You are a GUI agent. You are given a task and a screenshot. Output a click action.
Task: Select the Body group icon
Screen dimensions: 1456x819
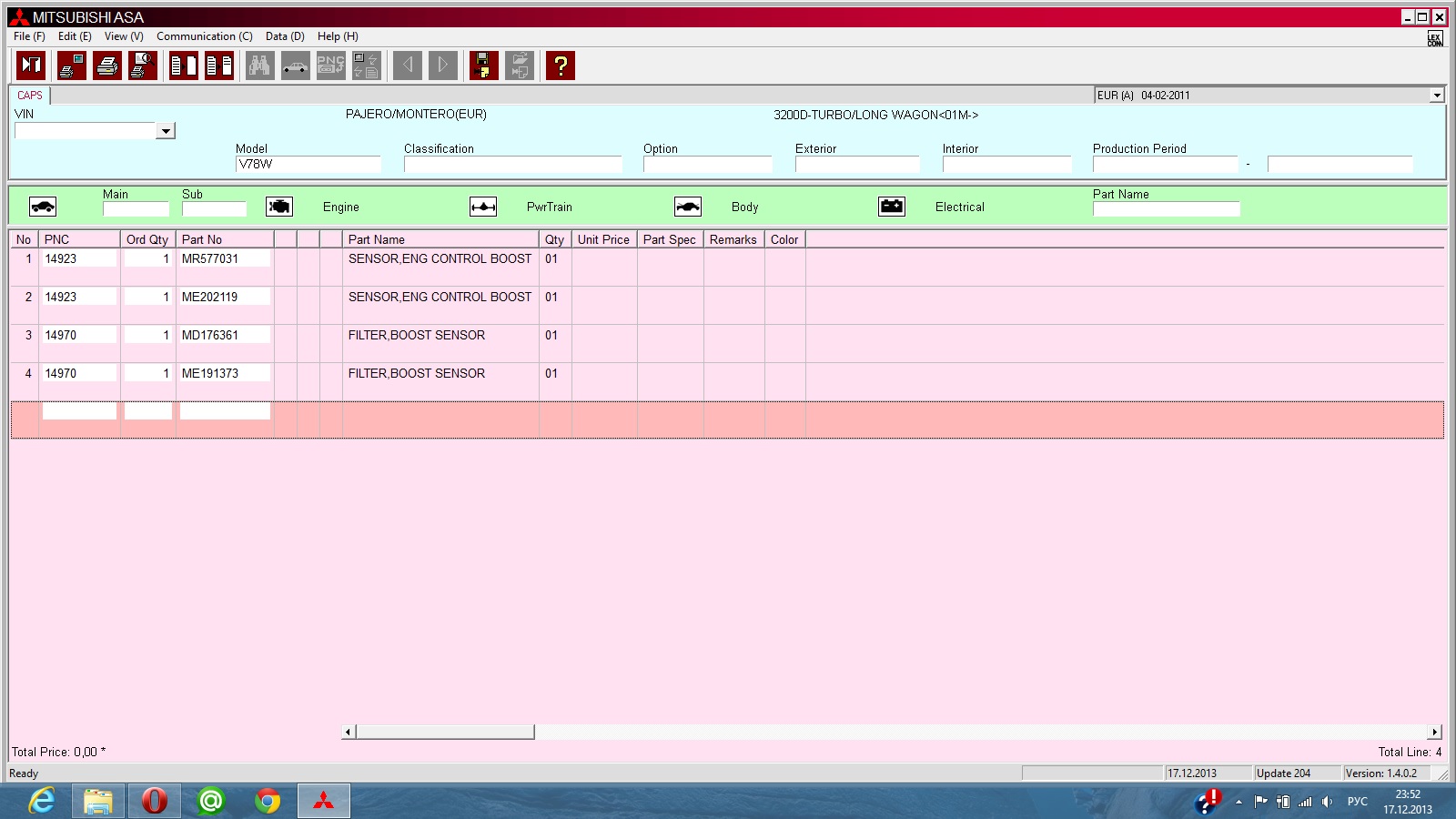(688, 207)
